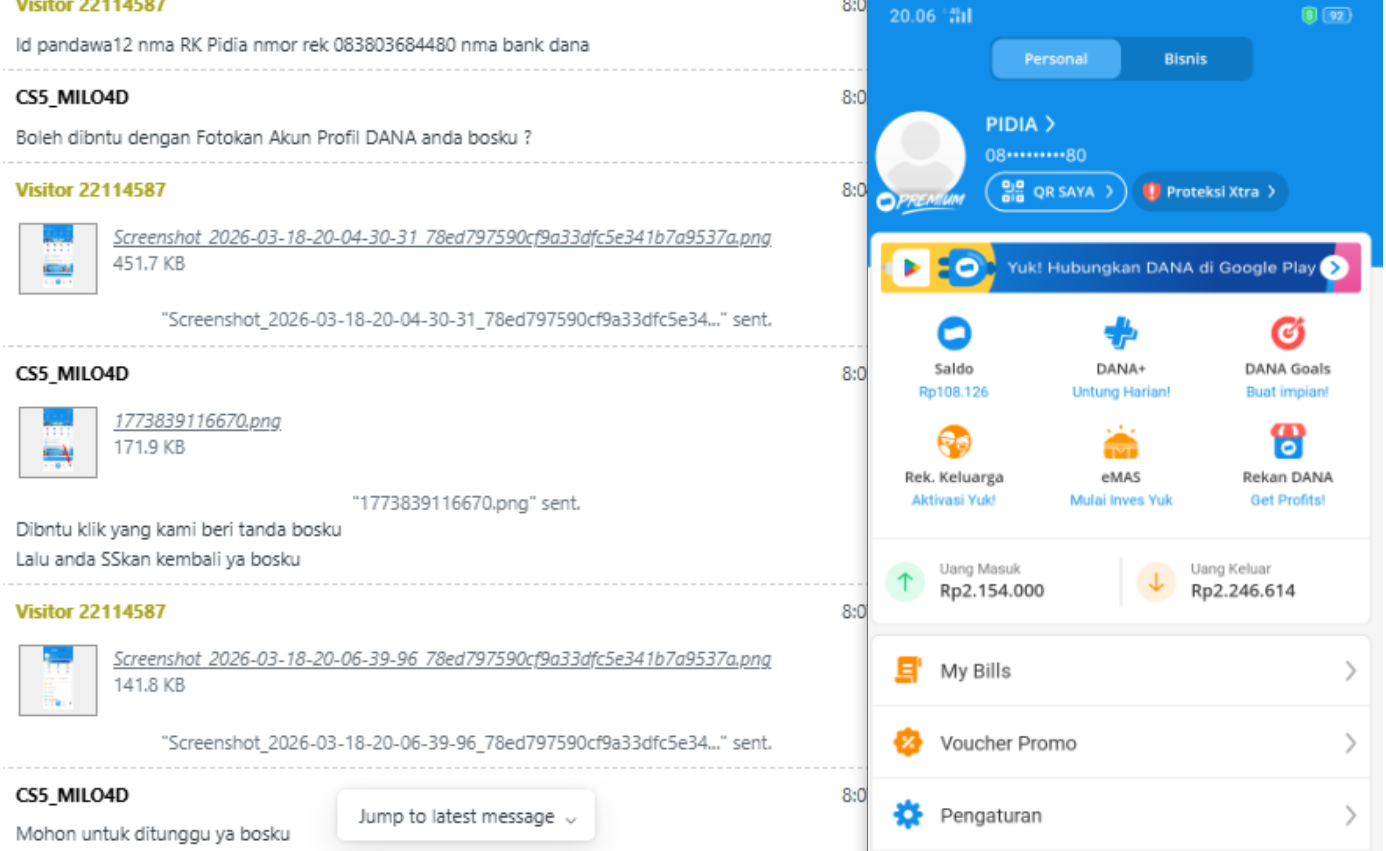The image size is (1386, 851).
Task: Open thumbnail of the 141.8 KB screenshot
Action: (58, 680)
